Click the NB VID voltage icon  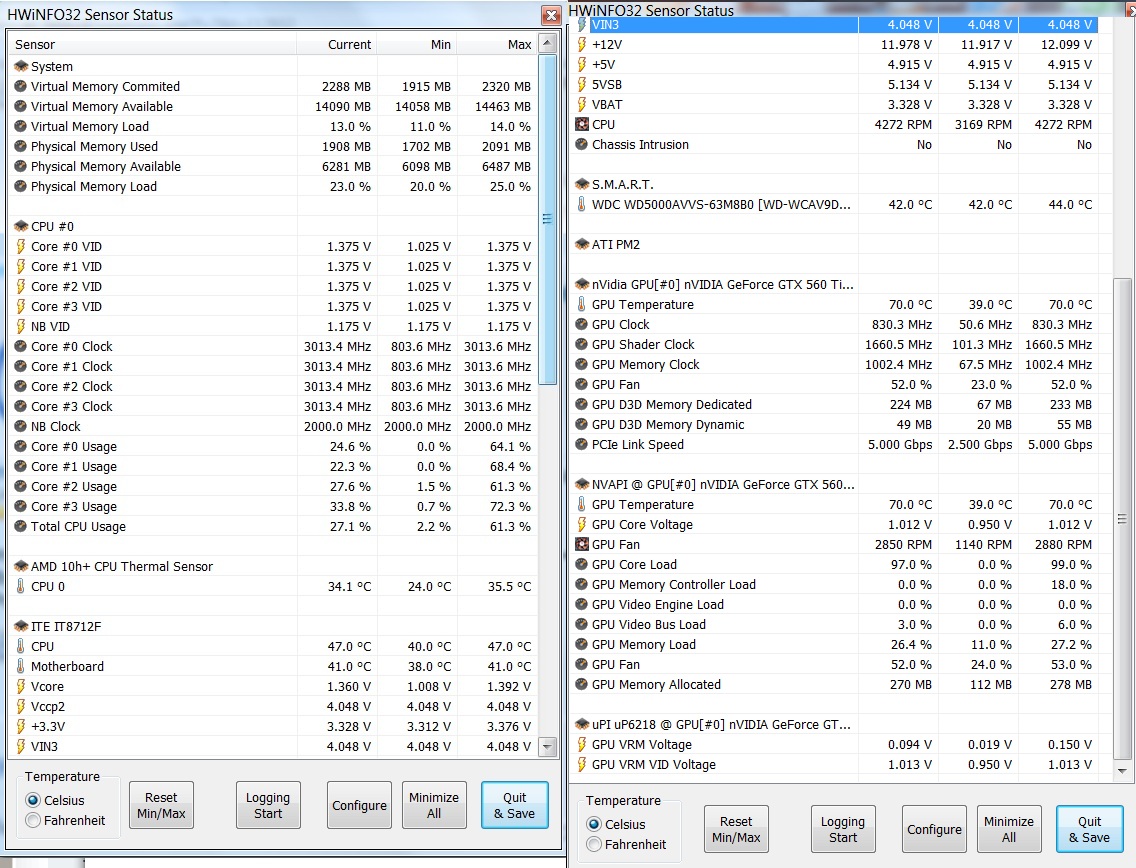(20, 327)
